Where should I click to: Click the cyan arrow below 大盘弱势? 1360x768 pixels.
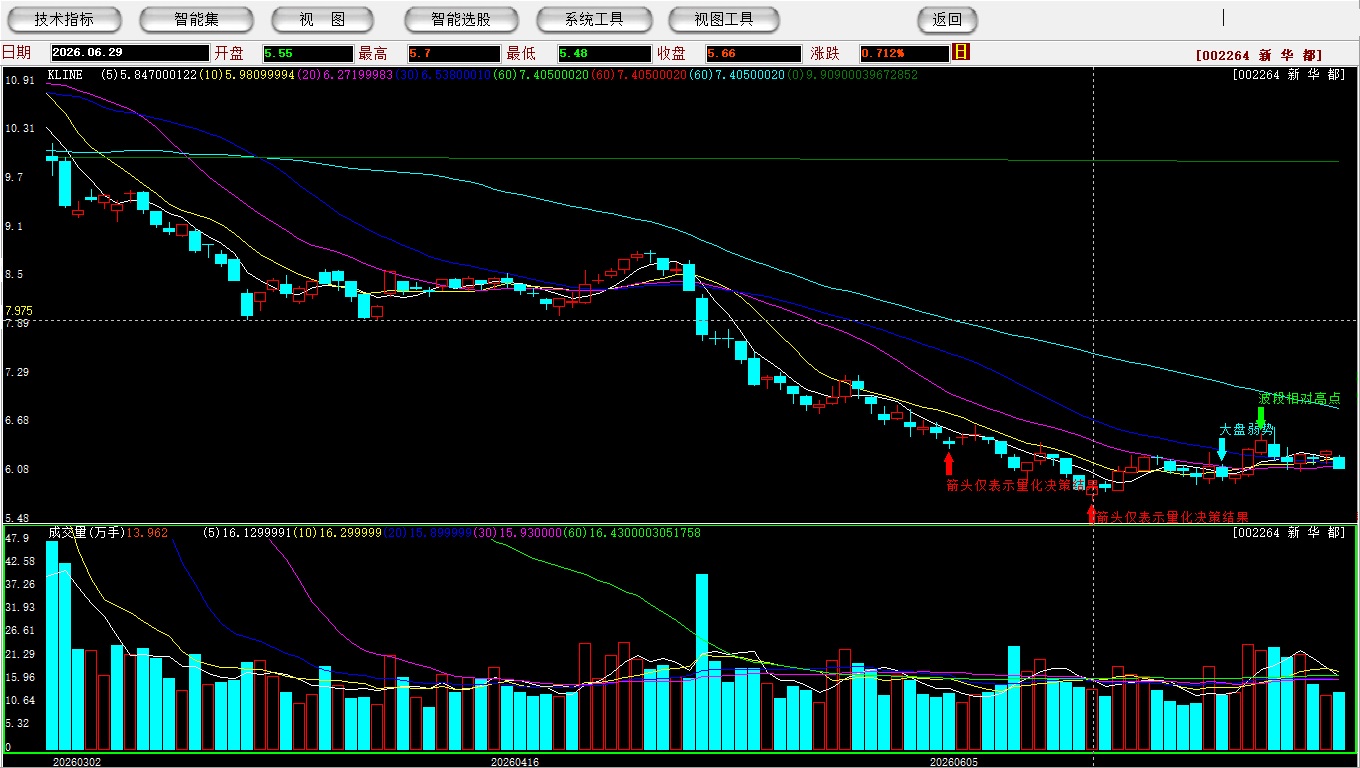[1221, 449]
